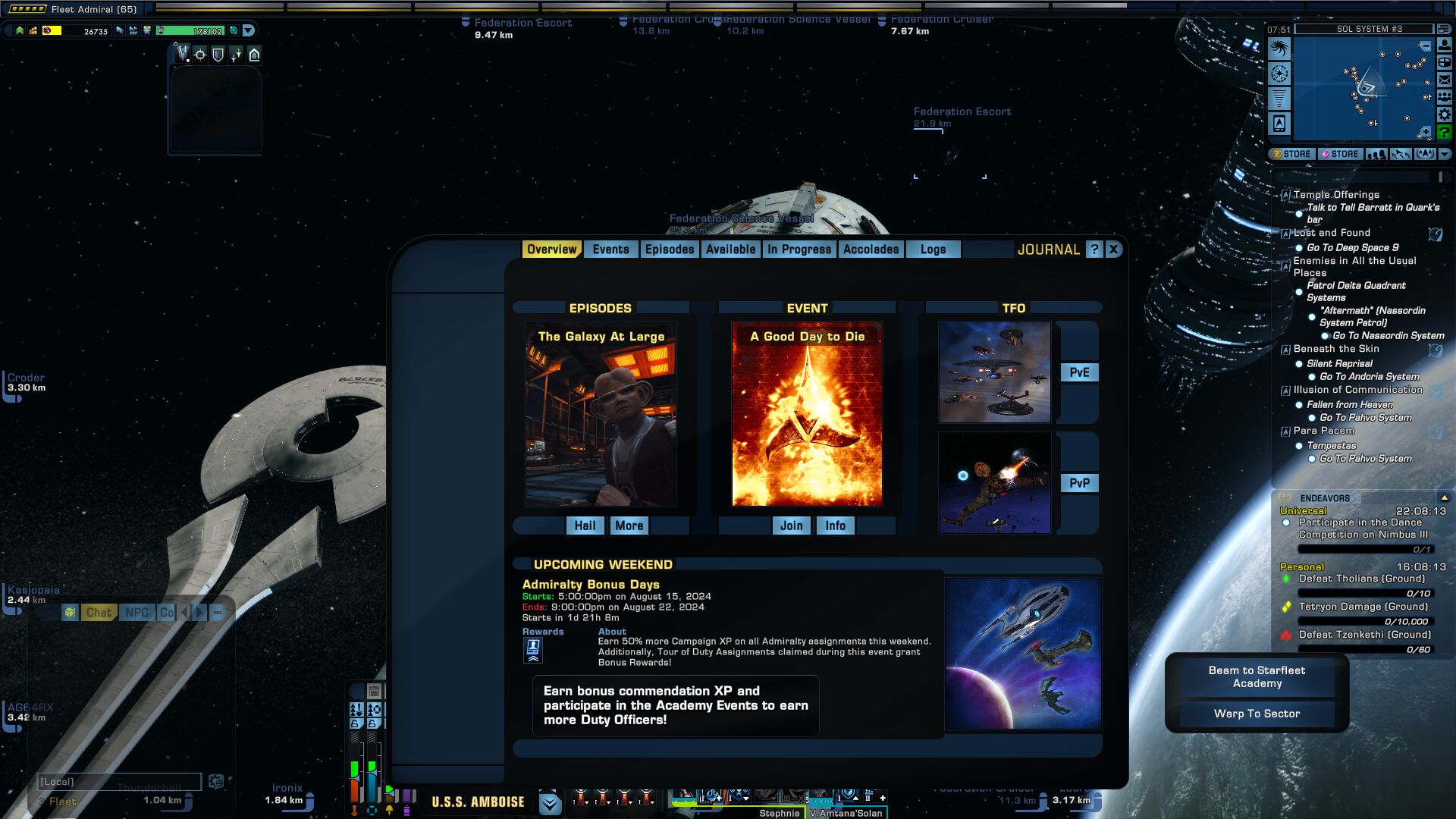Click Join for A Good Day to Die
Viewport: 1456px width, 819px height.
(x=791, y=526)
